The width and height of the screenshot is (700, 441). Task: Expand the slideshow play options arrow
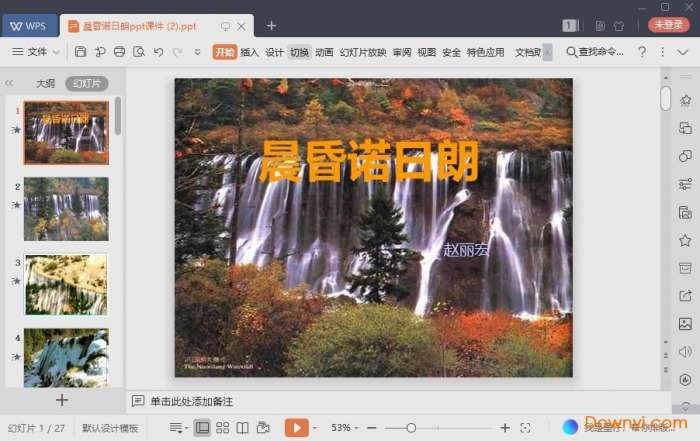[315, 428]
